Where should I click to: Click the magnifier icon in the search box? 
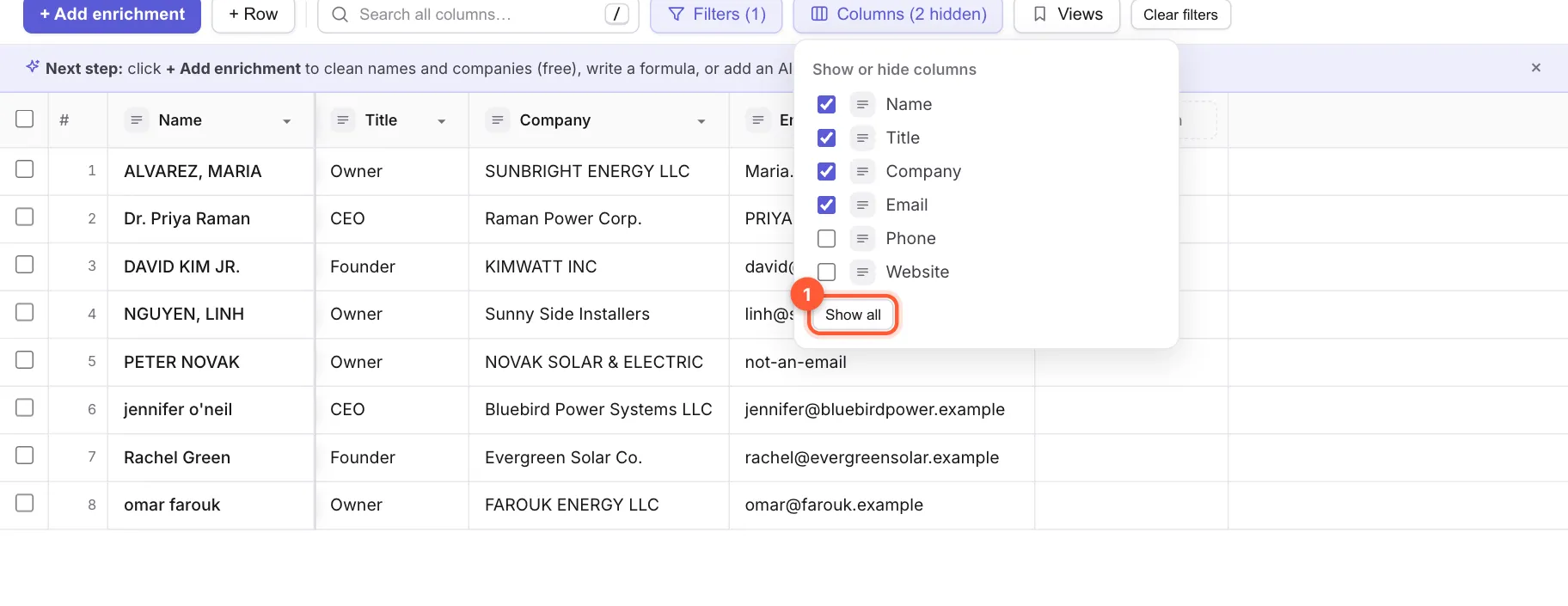[340, 15]
